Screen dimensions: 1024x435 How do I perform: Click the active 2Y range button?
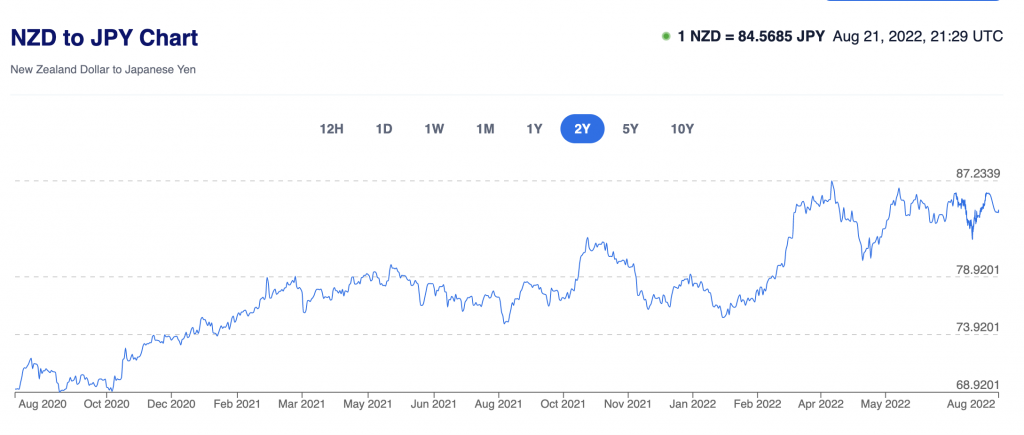(582, 129)
